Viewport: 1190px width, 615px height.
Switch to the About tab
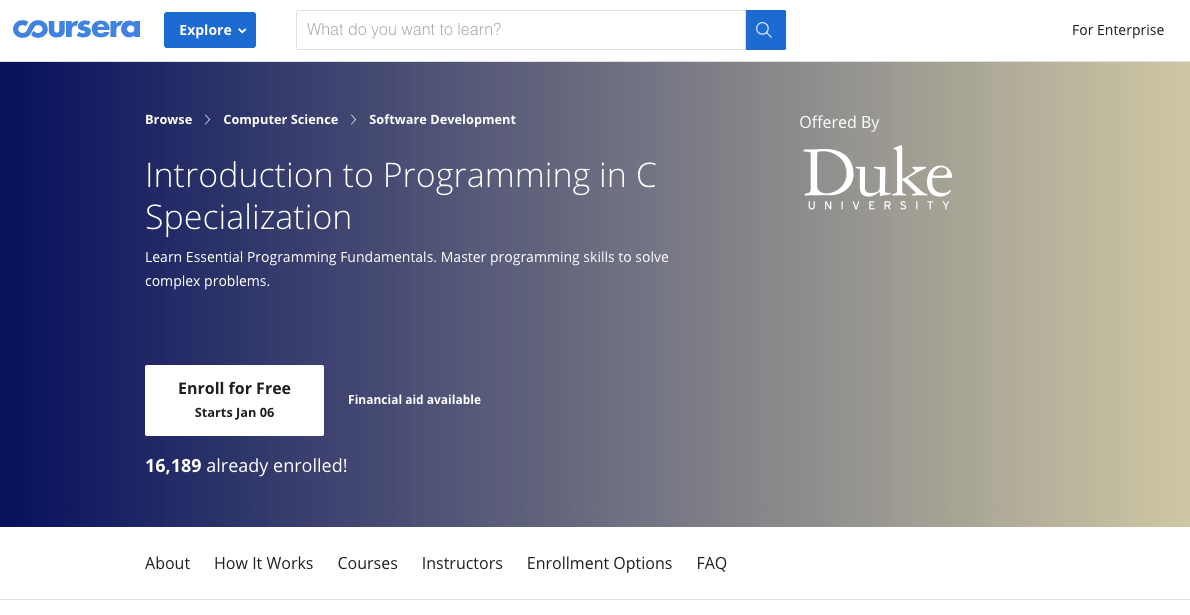[x=167, y=563]
